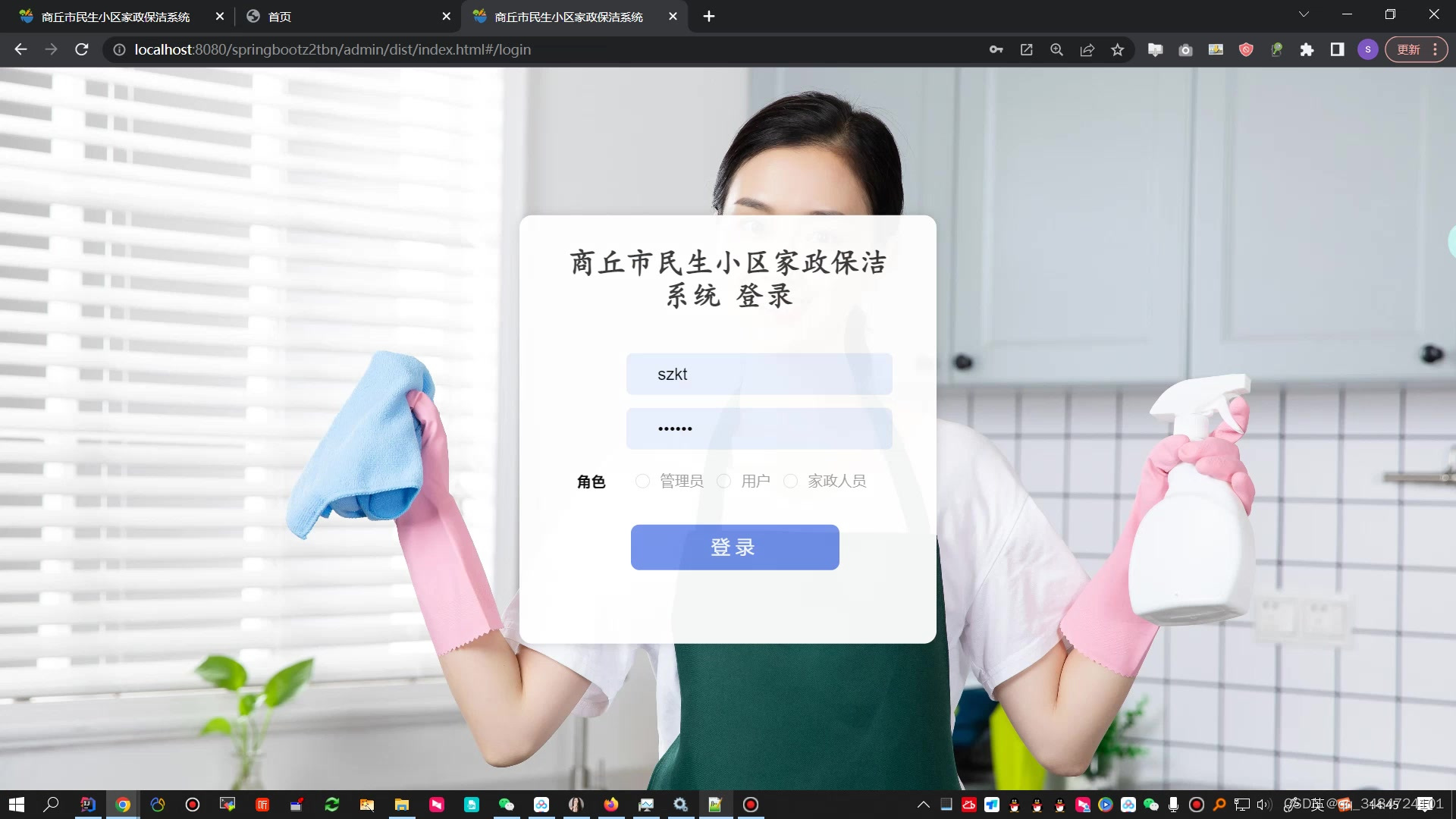The width and height of the screenshot is (1456, 819).
Task: Open the saved password key icon
Action: 996,49
